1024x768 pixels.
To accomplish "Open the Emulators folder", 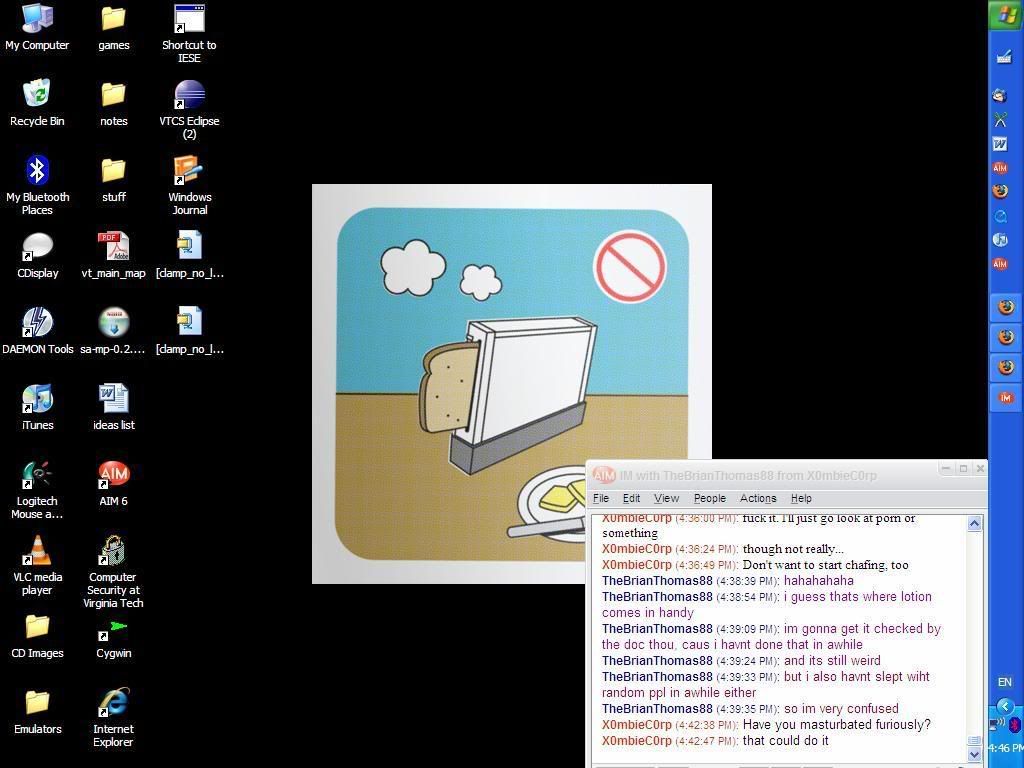I will 37,711.
